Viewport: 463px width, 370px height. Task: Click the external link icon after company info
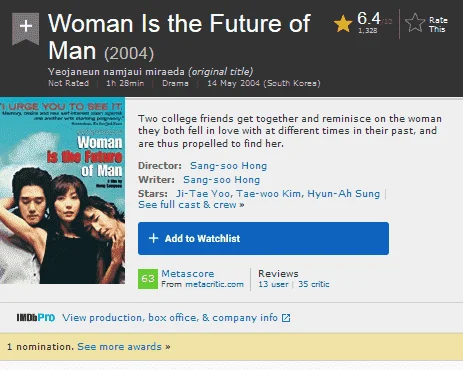coord(286,318)
